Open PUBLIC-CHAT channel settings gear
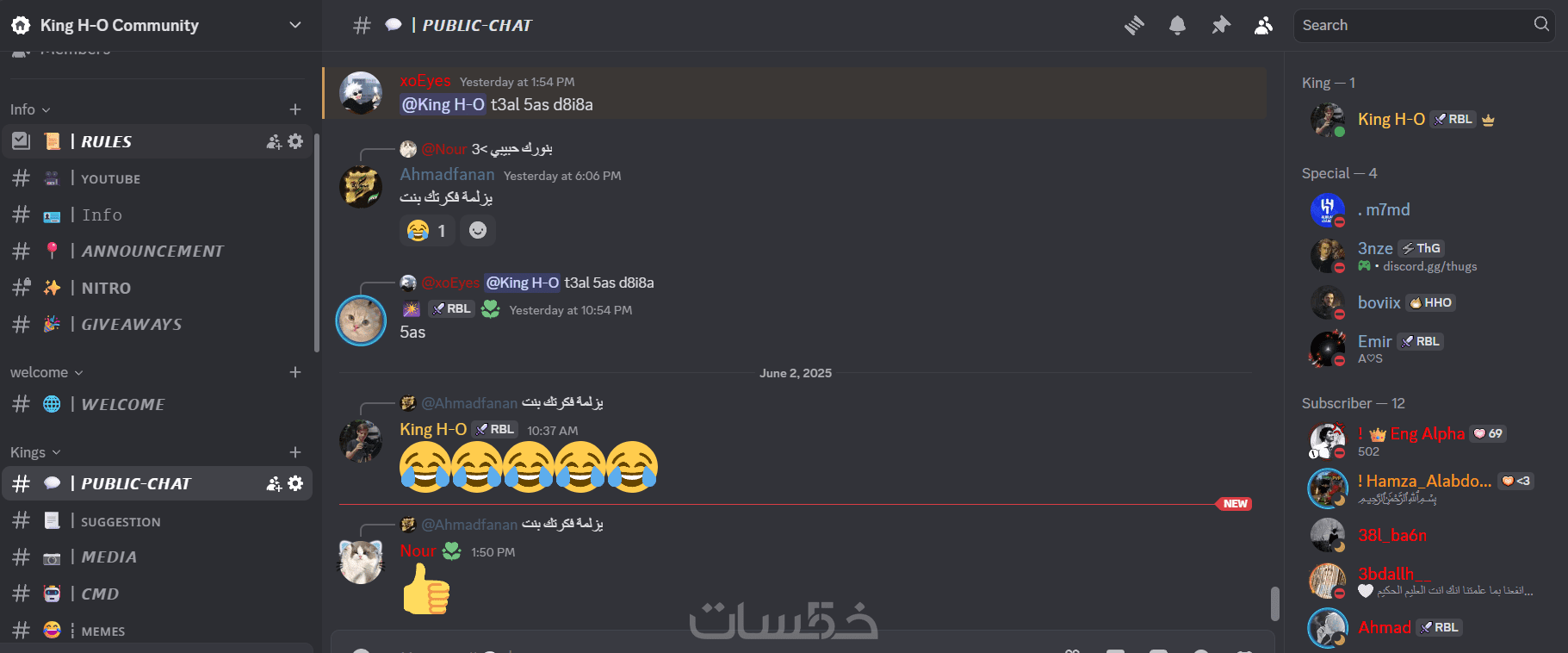This screenshot has width=1568, height=653. point(295,483)
